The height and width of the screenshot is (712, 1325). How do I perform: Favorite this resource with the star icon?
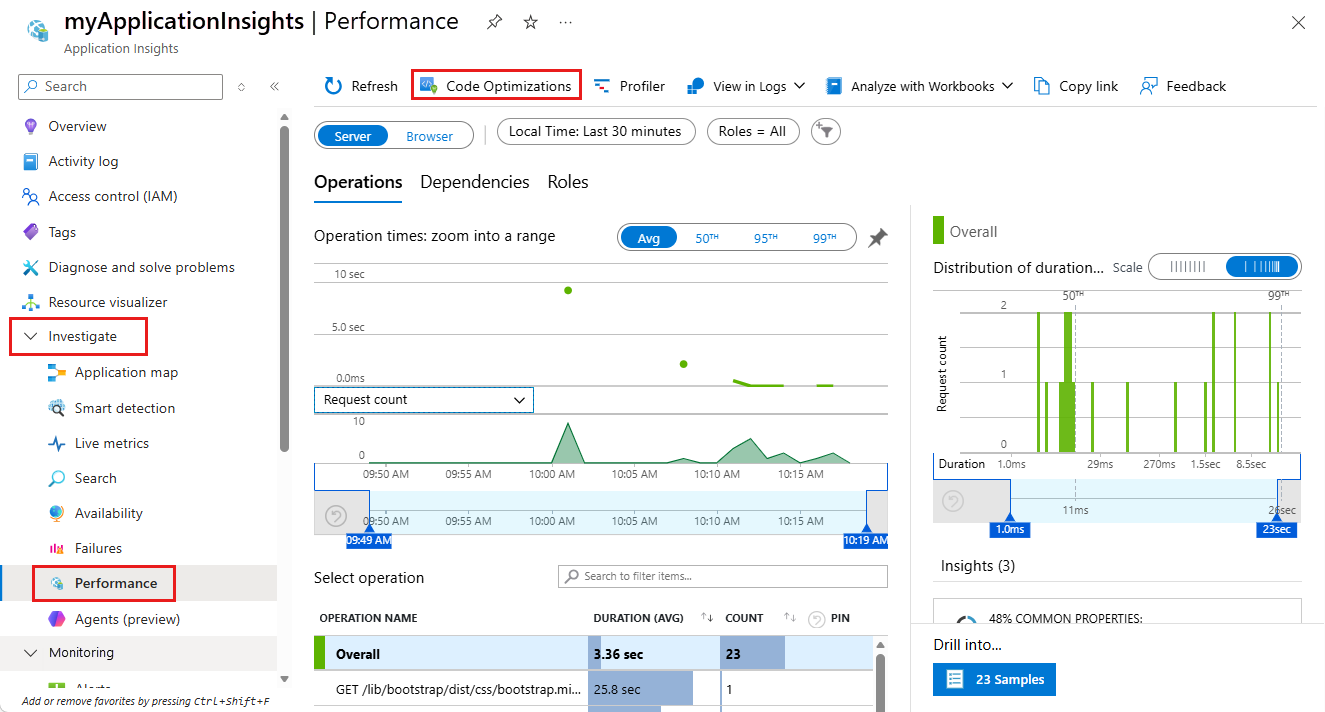[x=531, y=22]
